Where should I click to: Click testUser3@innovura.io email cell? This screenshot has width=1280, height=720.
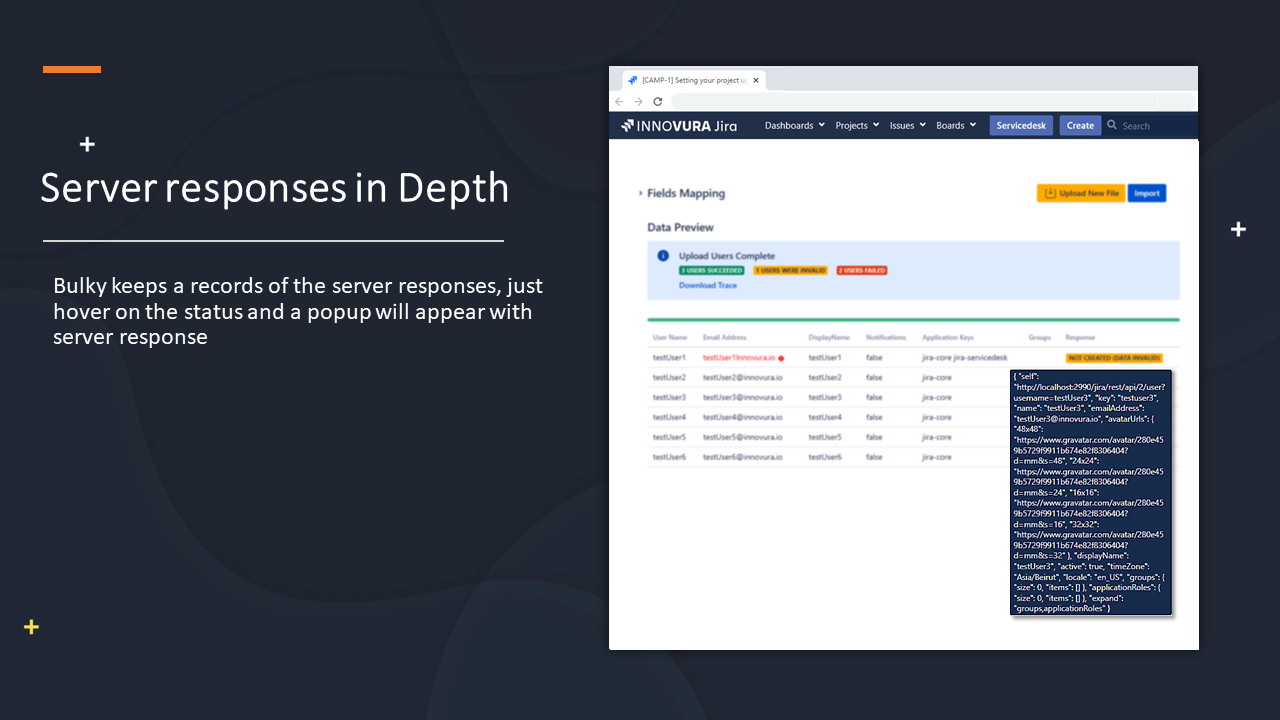pos(743,398)
